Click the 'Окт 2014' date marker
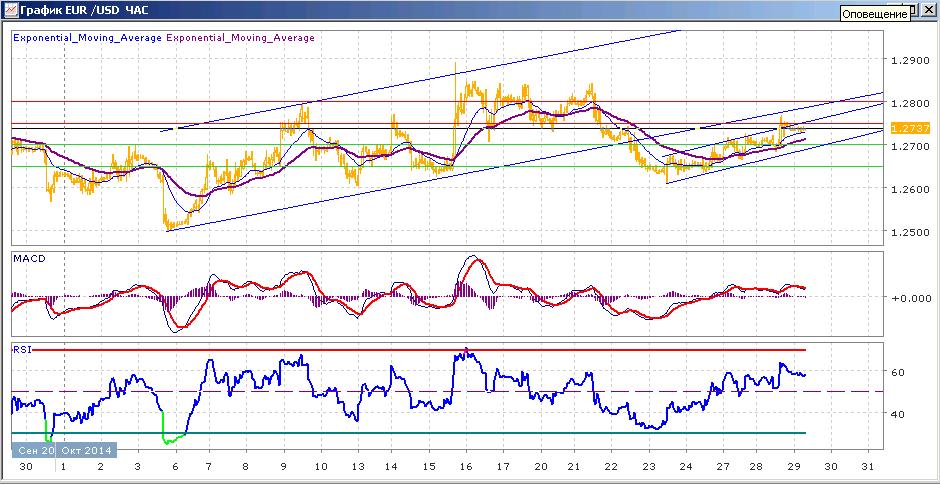 [x=86, y=450]
